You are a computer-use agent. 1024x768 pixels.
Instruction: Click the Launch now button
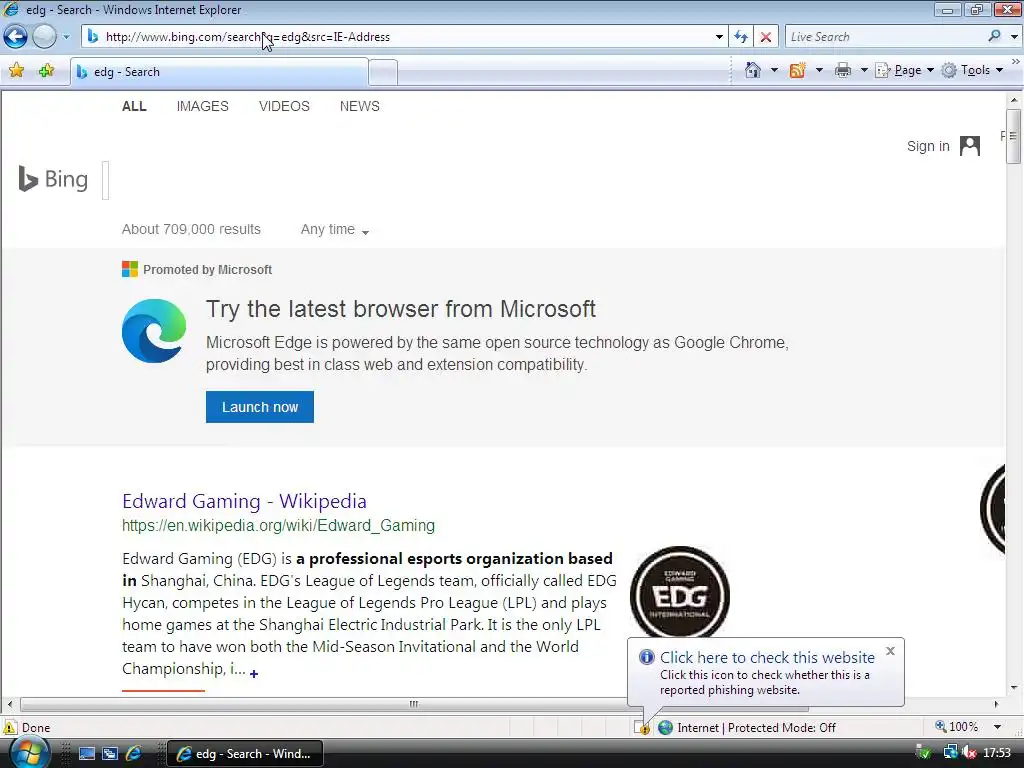coord(260,407)
